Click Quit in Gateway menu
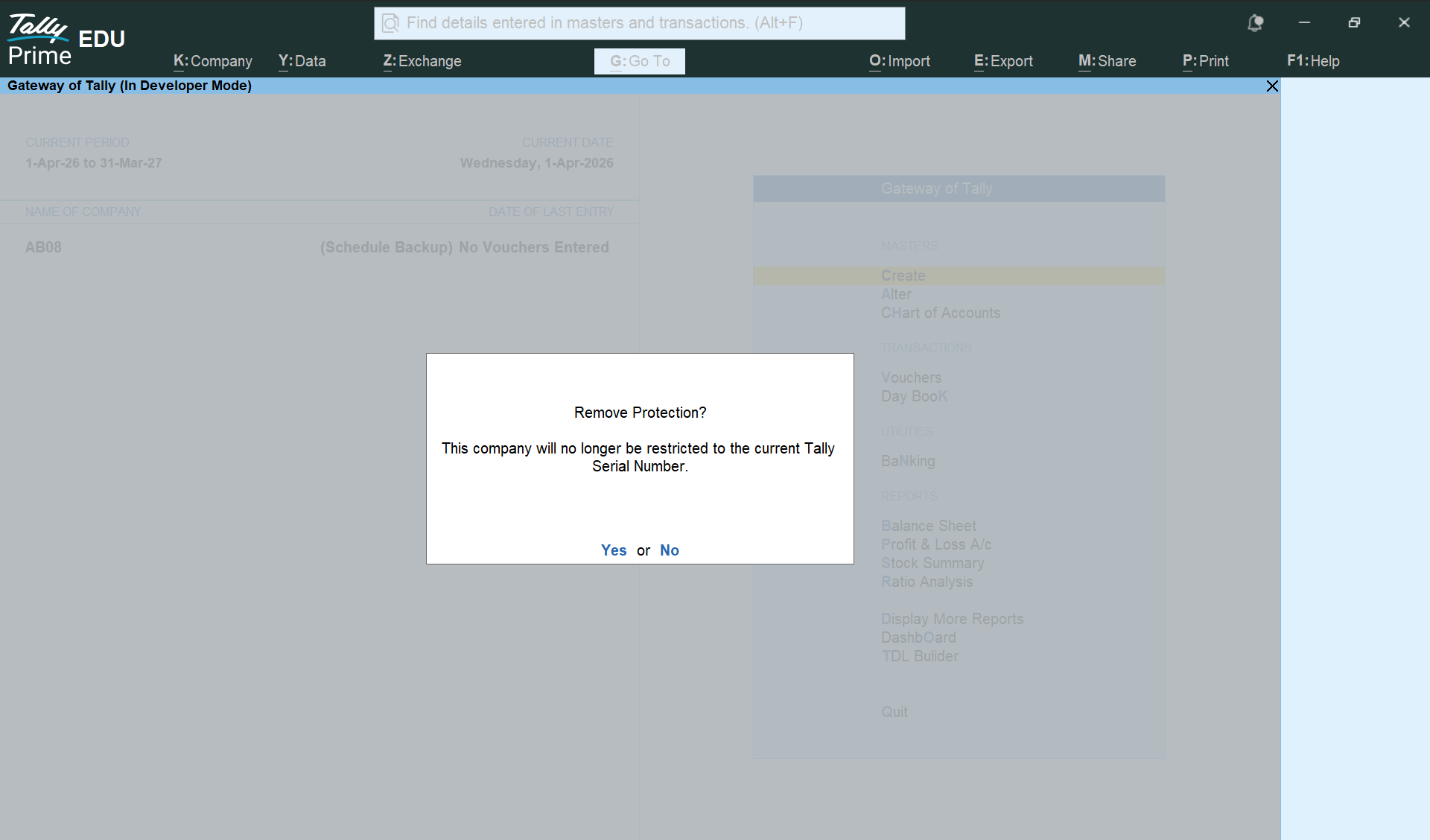 [894, 712]
